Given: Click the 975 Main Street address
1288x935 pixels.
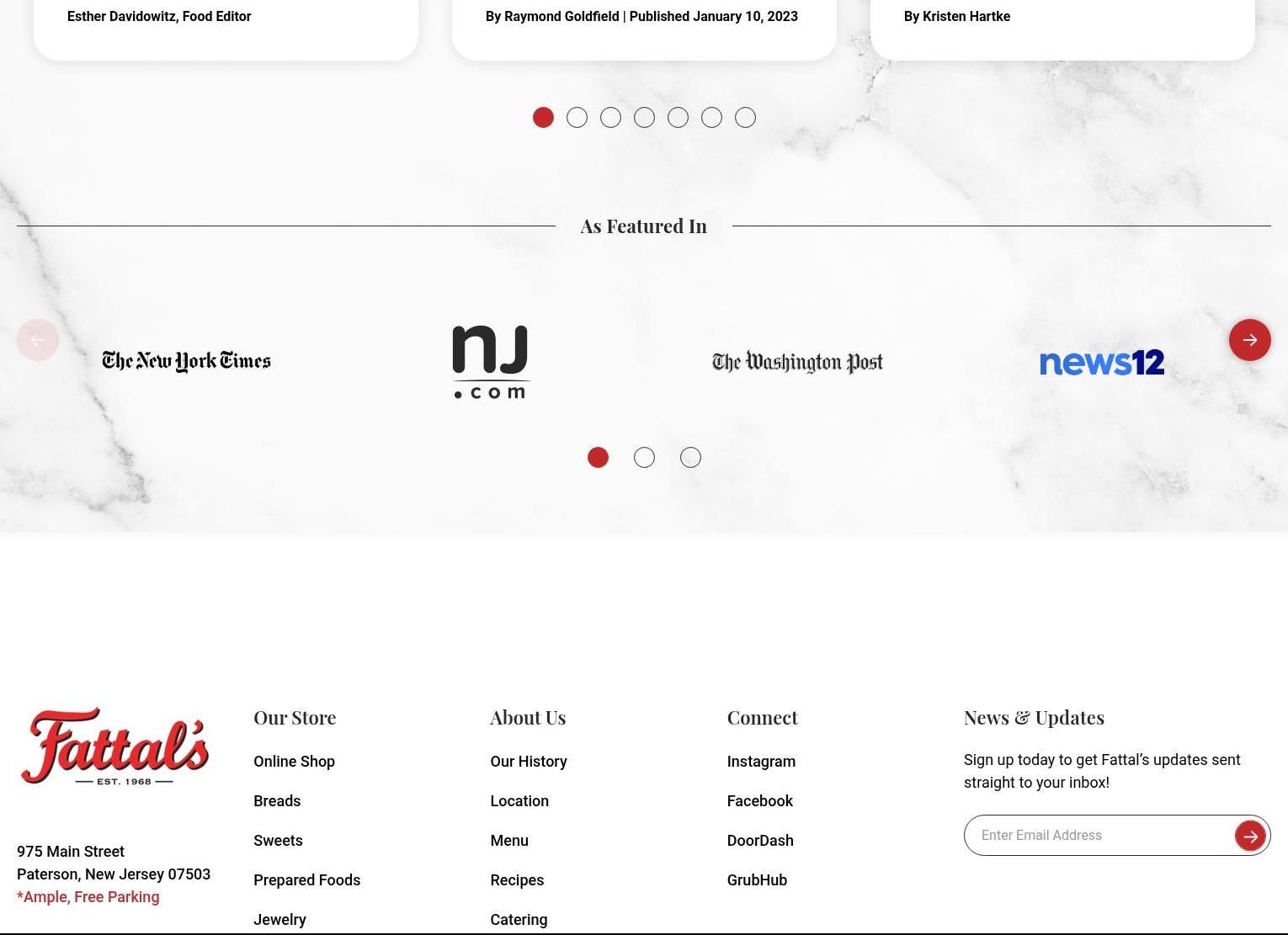Looking at the screenshot, I should pyautogui.click(x=71, y=851).
